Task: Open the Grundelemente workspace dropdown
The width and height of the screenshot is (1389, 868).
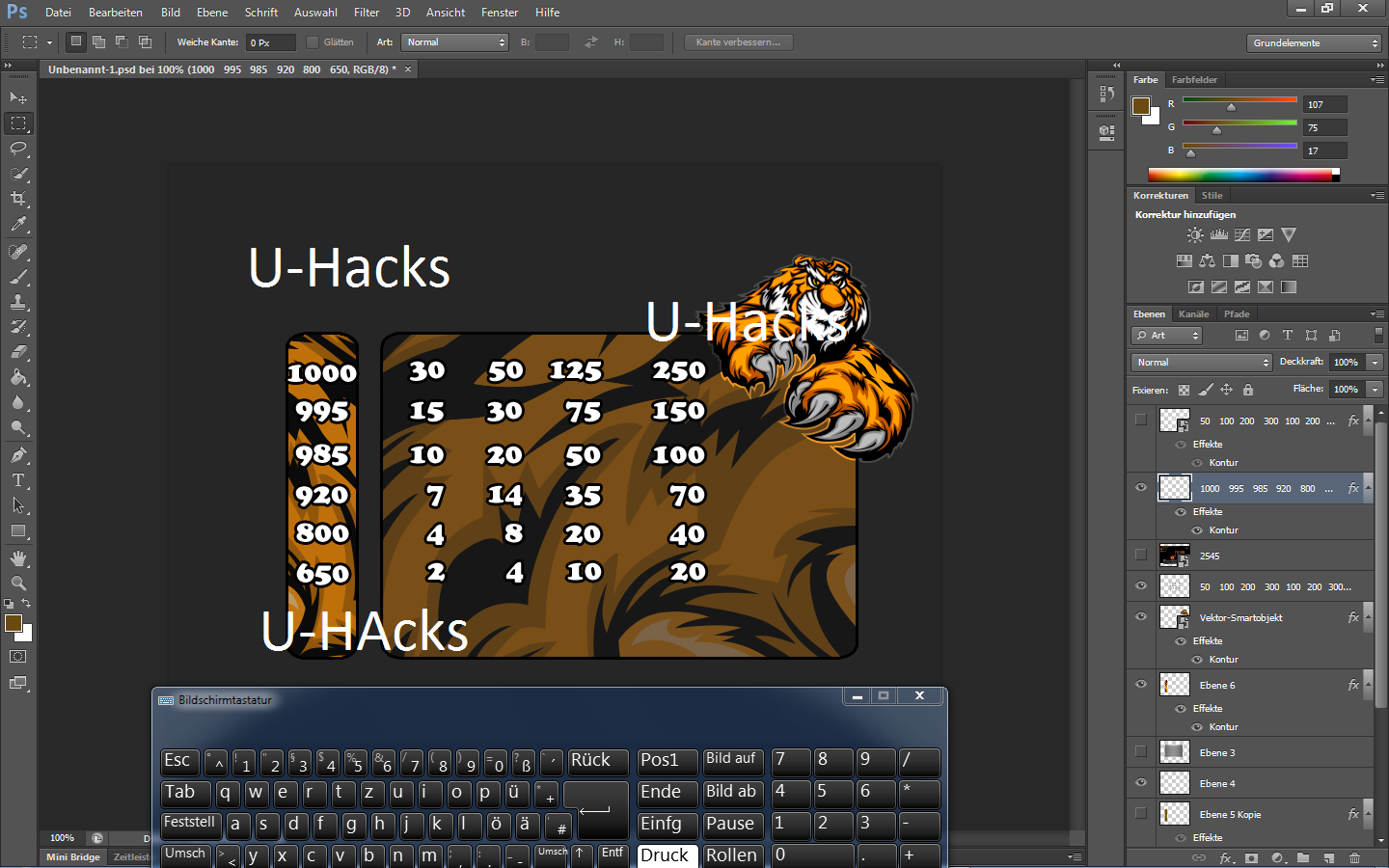Action: 1315,43
